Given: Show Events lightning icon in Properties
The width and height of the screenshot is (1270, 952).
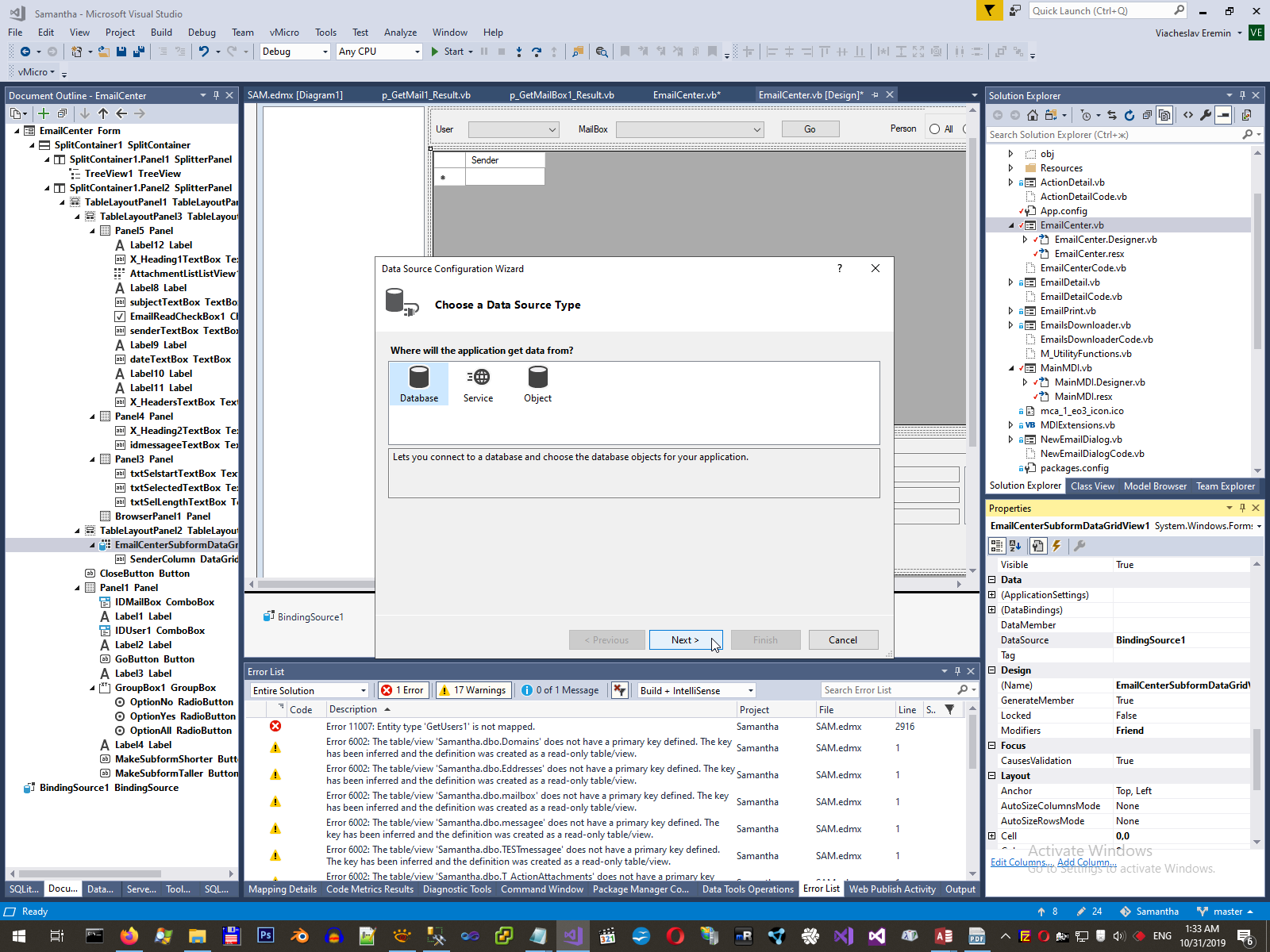Looking at the screenshot, I should 1056,546.
